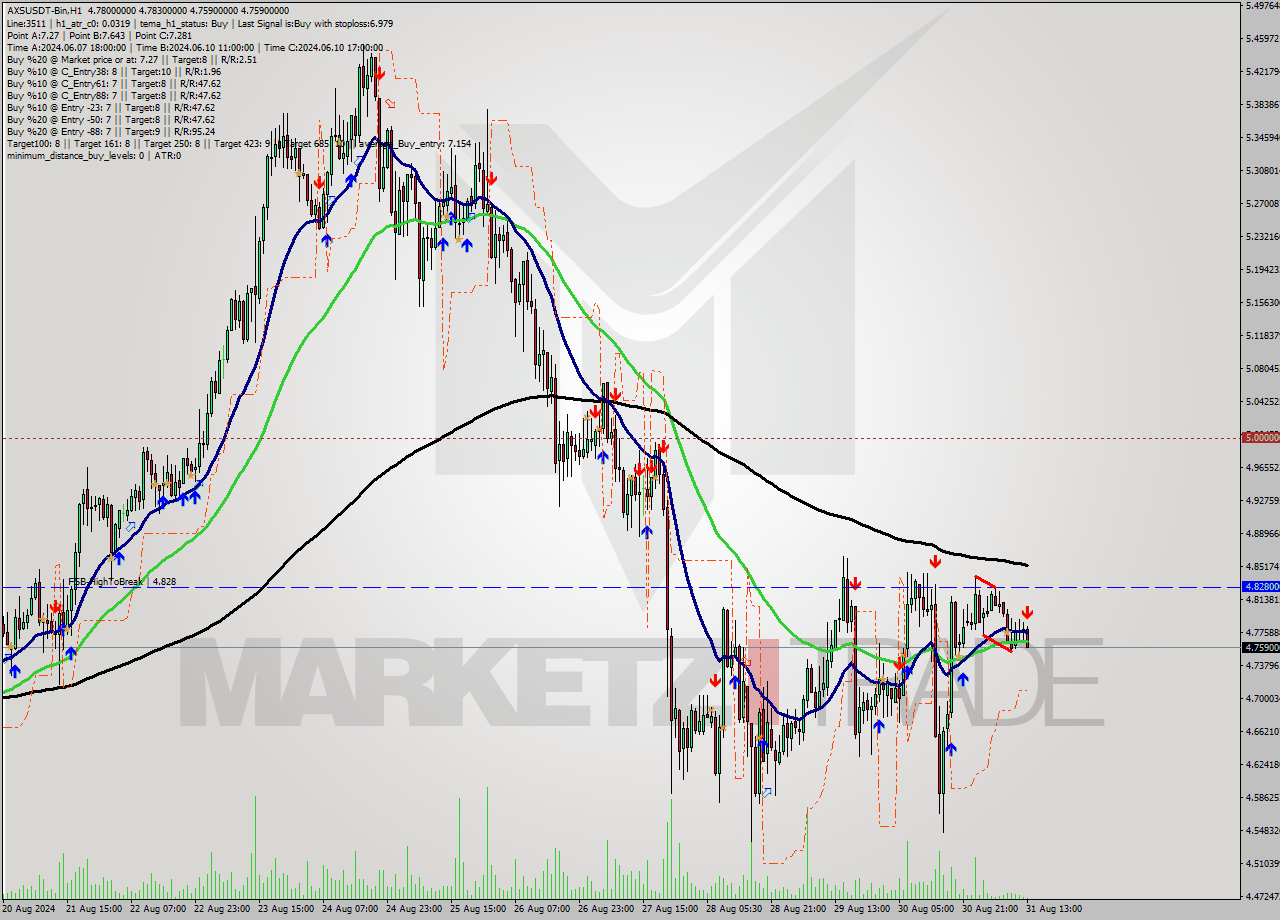Select the 'Buy %20 @ Entry -88' line

point(111,131)
